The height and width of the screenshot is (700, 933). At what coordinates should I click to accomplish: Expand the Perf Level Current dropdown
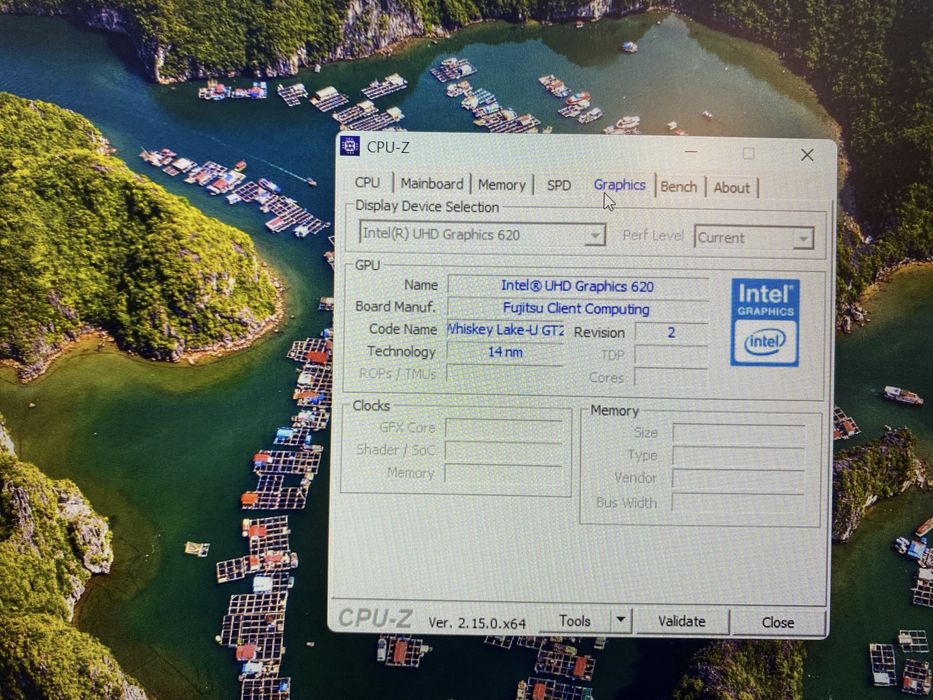click(x=754, y=238)
